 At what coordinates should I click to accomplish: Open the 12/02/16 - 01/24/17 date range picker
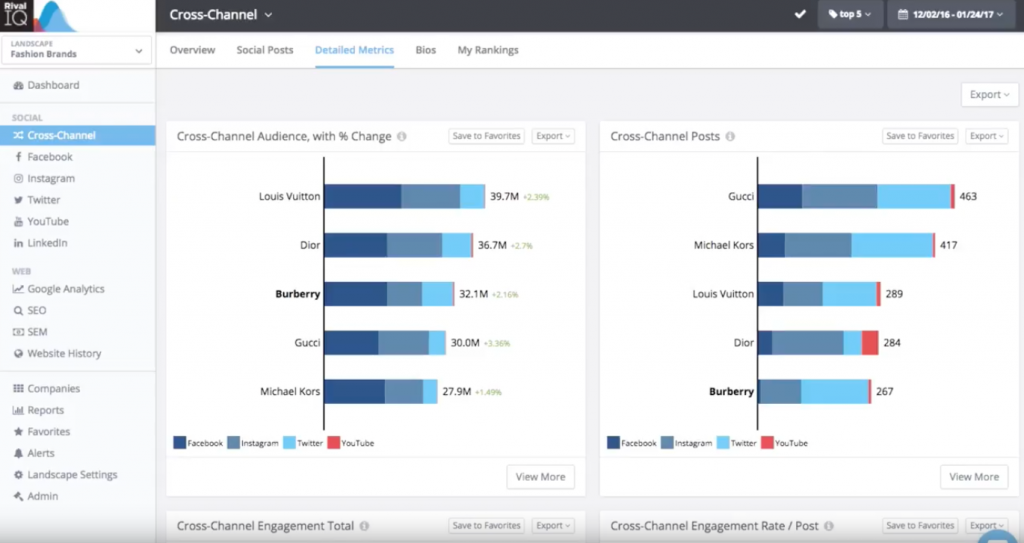pyautogui.click(x=950, y=14)
